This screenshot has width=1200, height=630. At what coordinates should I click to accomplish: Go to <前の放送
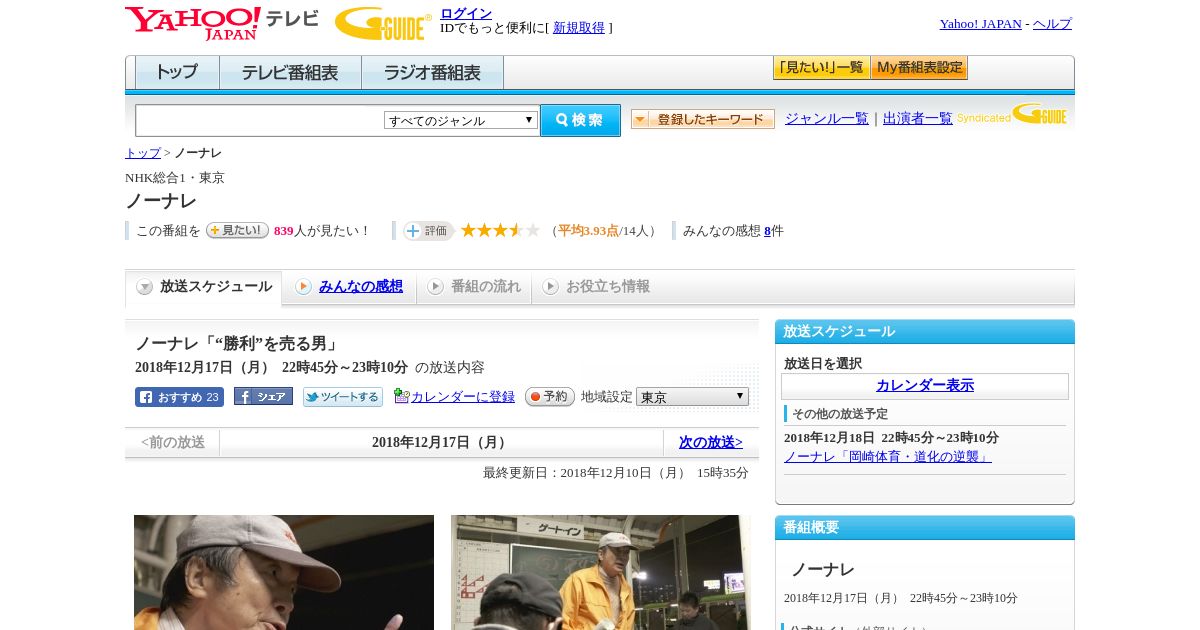[x=173, y=442]
